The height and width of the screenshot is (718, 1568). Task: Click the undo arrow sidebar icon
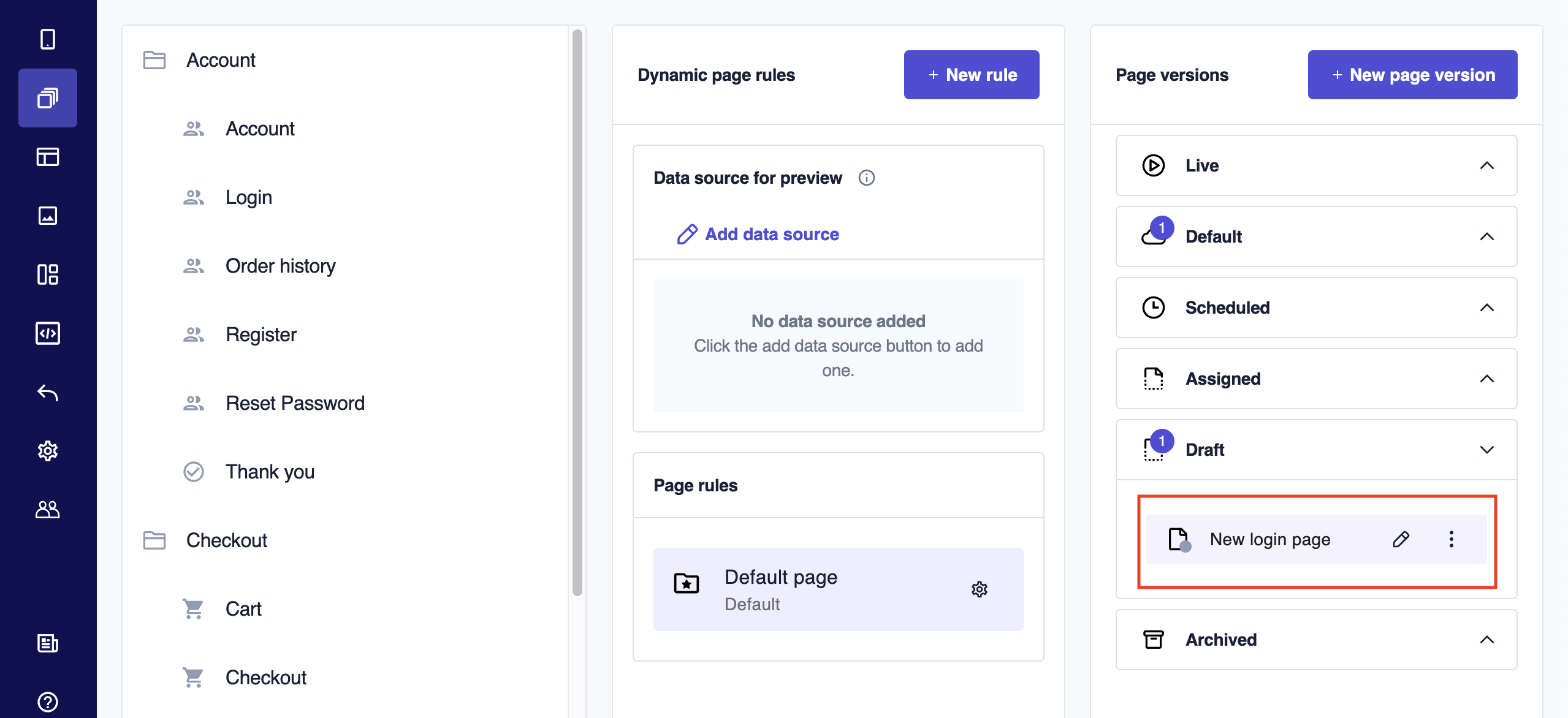(48, 392)
